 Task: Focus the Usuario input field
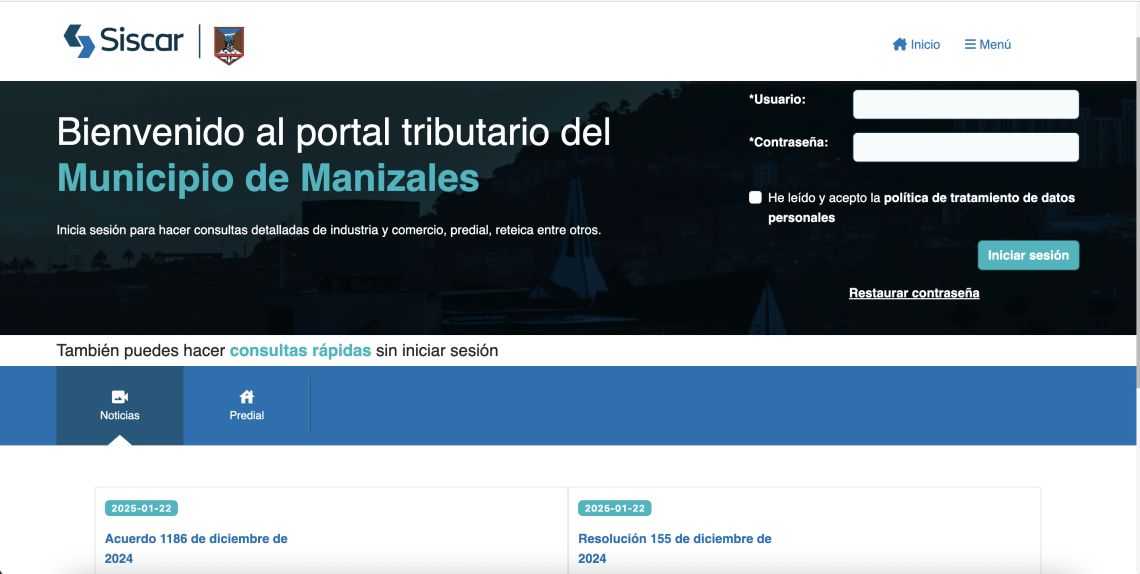tap(966, 104)
